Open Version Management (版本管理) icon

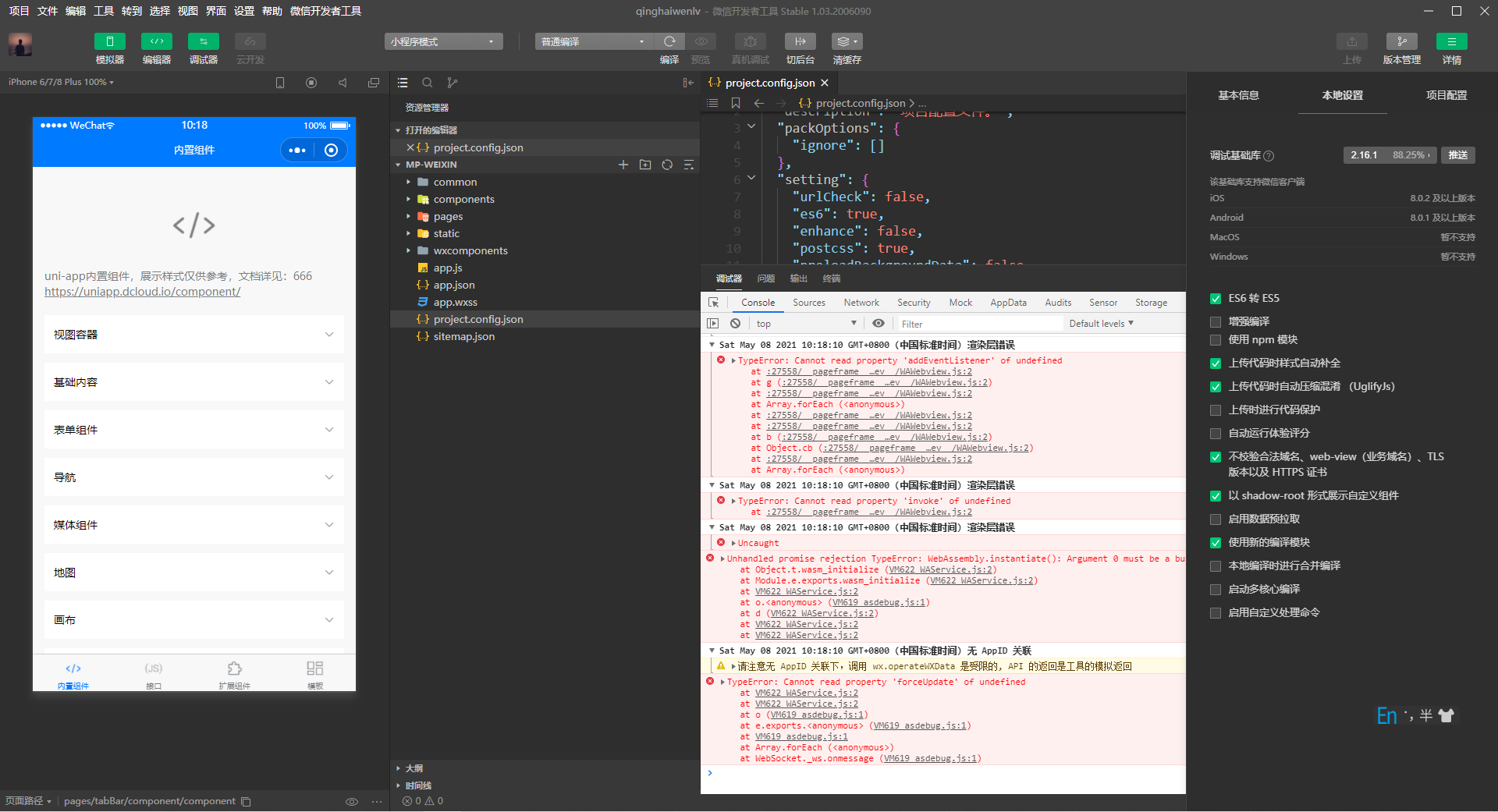pyautogui.click(x=1401, y=41)
